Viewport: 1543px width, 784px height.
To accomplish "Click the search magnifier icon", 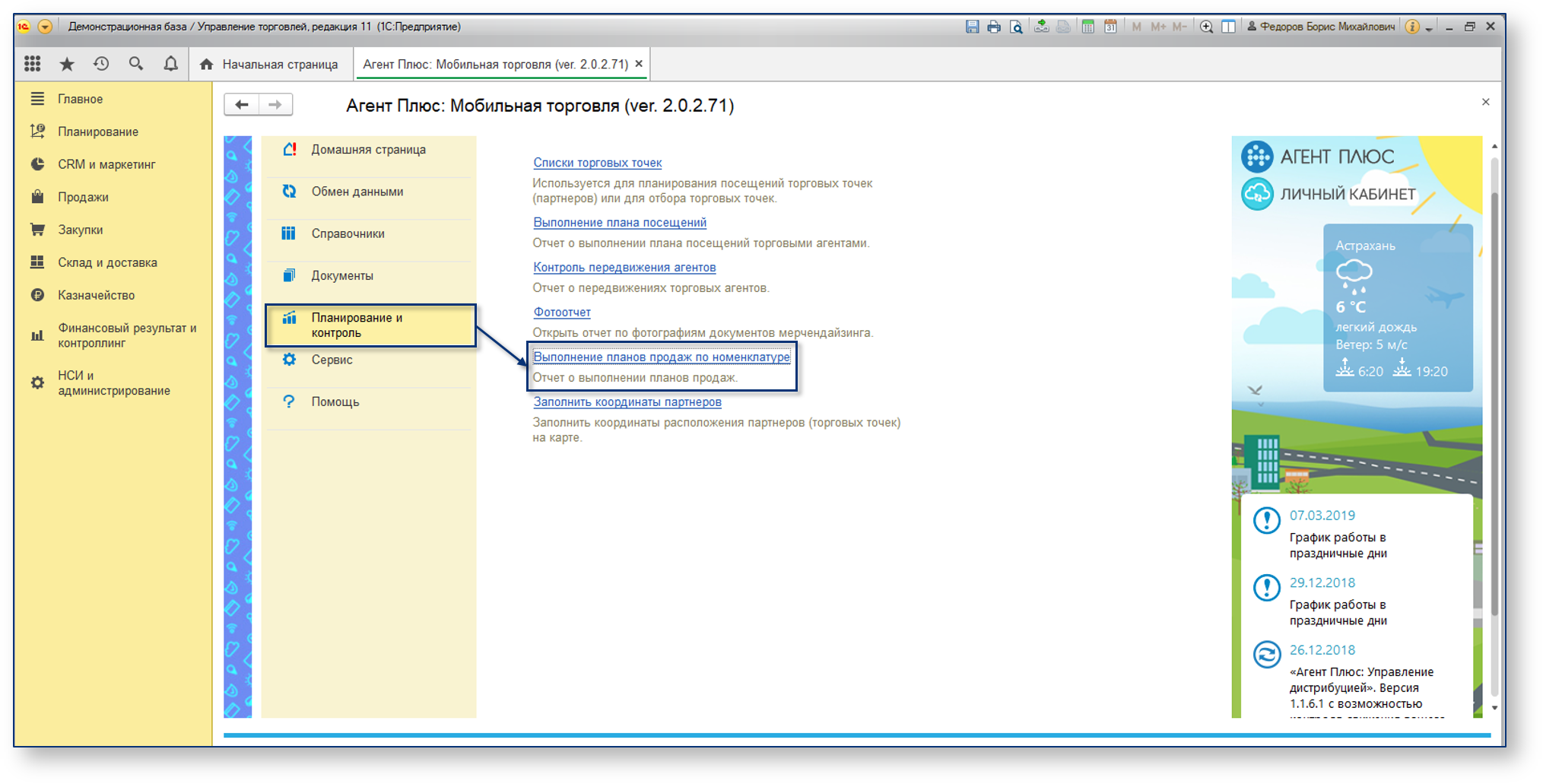I will click(136, 64).
